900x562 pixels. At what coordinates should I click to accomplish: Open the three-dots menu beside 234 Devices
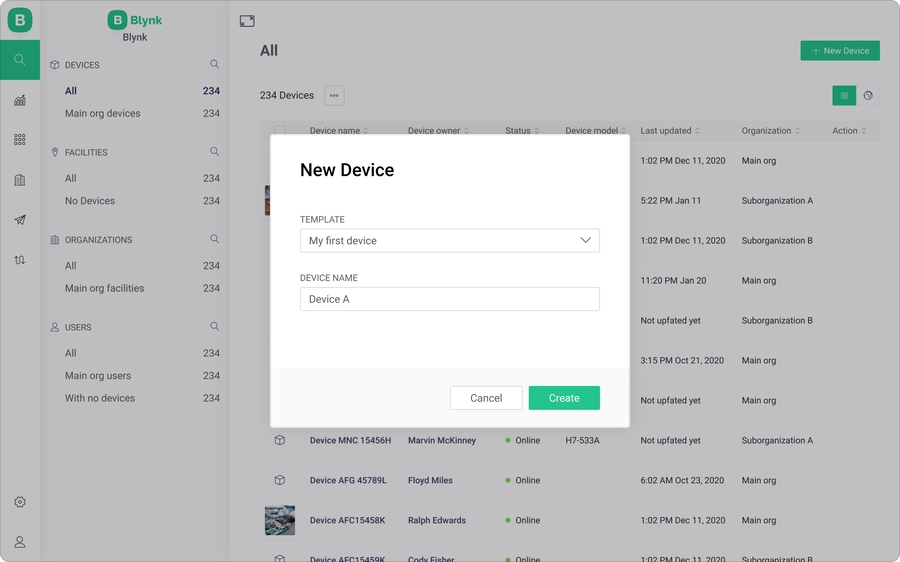coord(334,96)
